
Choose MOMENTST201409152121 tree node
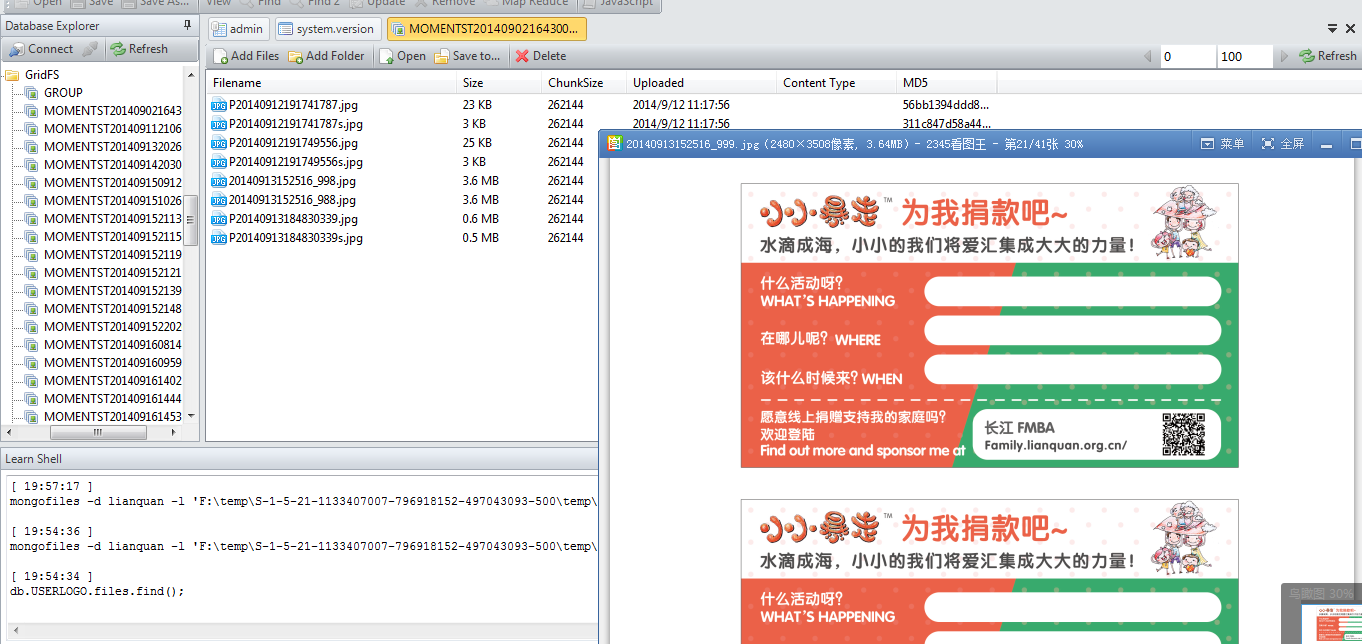pos(104,272)
